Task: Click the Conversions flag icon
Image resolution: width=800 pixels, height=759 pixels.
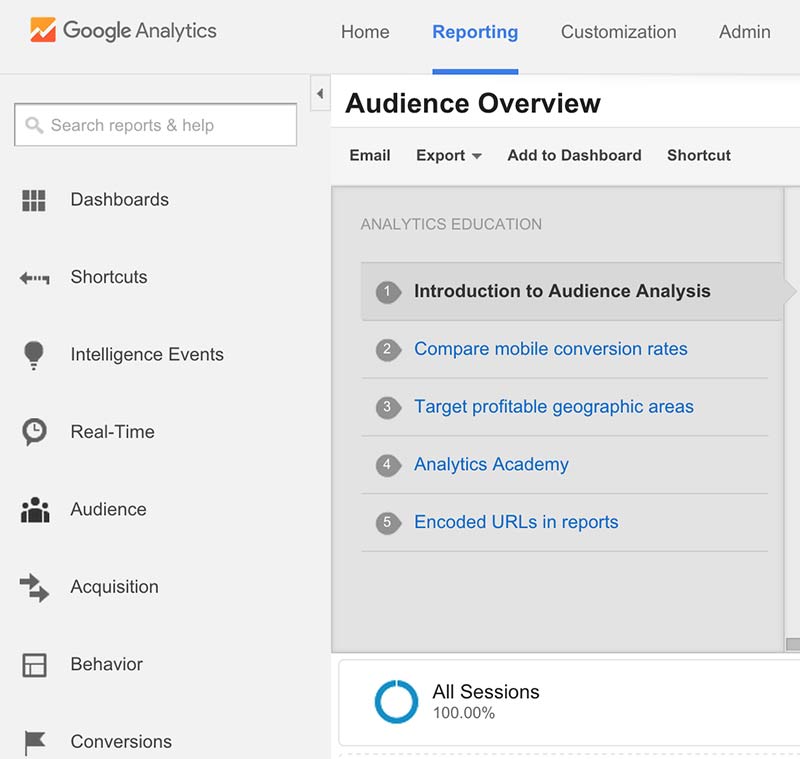Action: click(x=35, y=742)
